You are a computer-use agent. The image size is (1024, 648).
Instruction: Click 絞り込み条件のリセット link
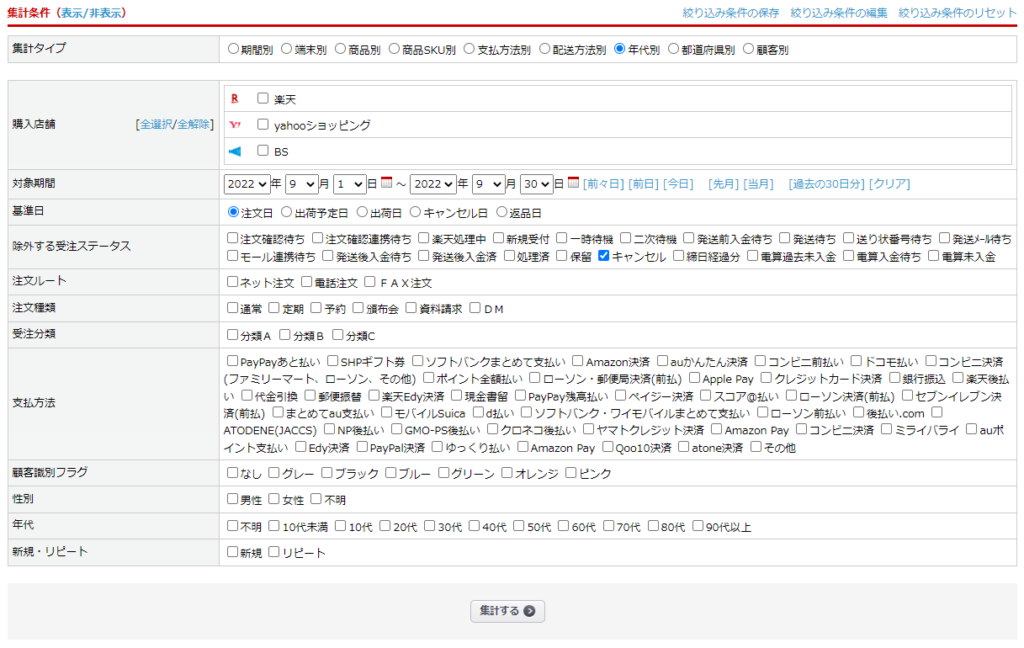click(957, 13)
